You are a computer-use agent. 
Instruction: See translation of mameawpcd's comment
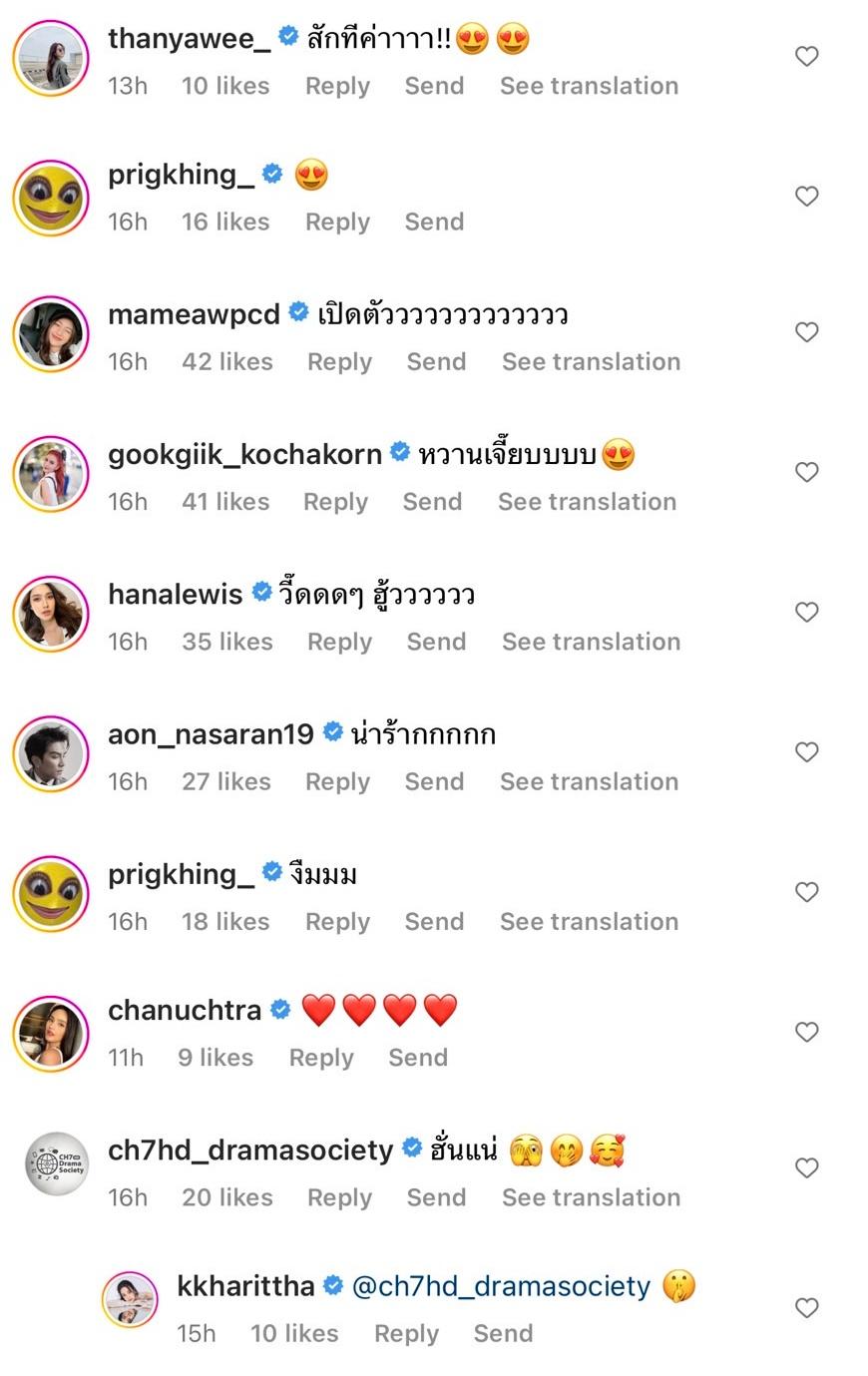pos(591,361)
